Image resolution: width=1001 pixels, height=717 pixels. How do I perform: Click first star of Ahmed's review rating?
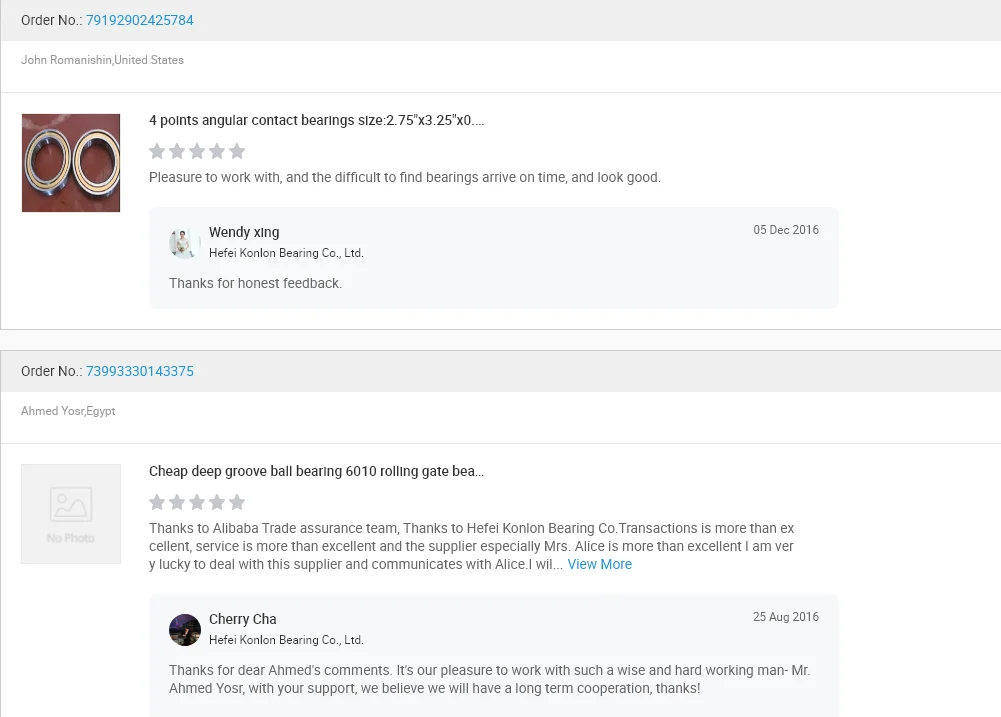pyautogui.click(x=157, y=502)
